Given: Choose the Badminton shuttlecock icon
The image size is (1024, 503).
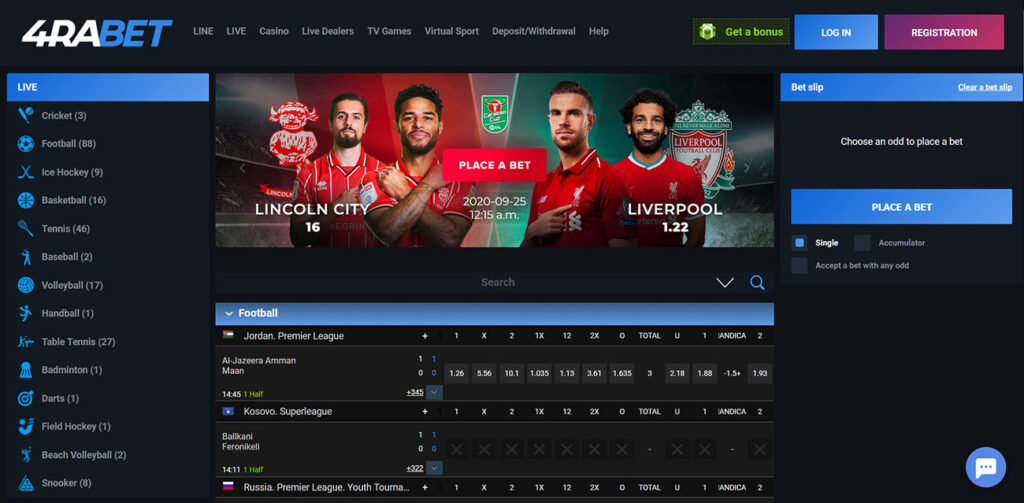Looking at the screenshot, I should (x=25, y=370).
